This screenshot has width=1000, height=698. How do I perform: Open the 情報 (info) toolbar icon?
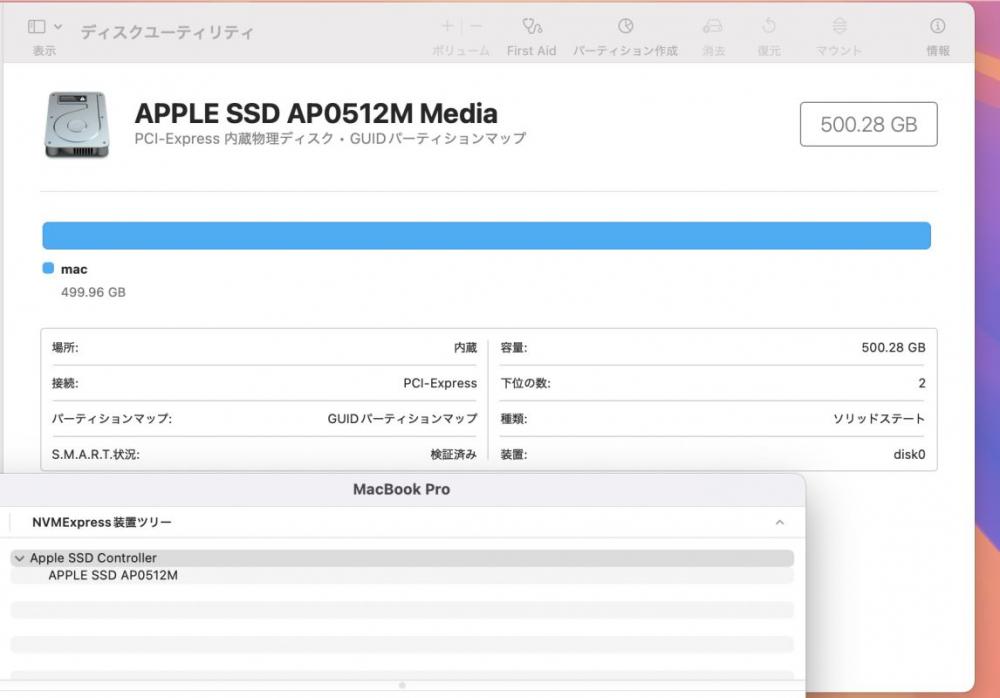pyautogui.click(x=938, y=26)
